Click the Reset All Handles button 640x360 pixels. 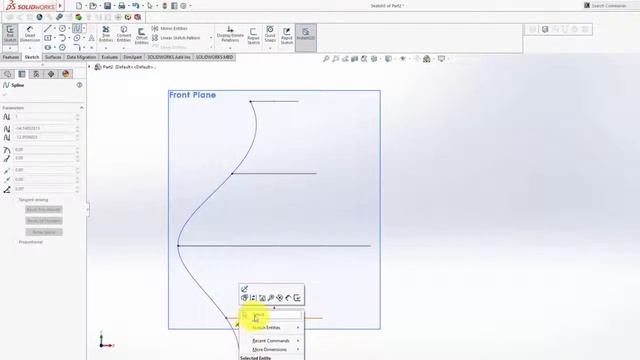(44, 221)
